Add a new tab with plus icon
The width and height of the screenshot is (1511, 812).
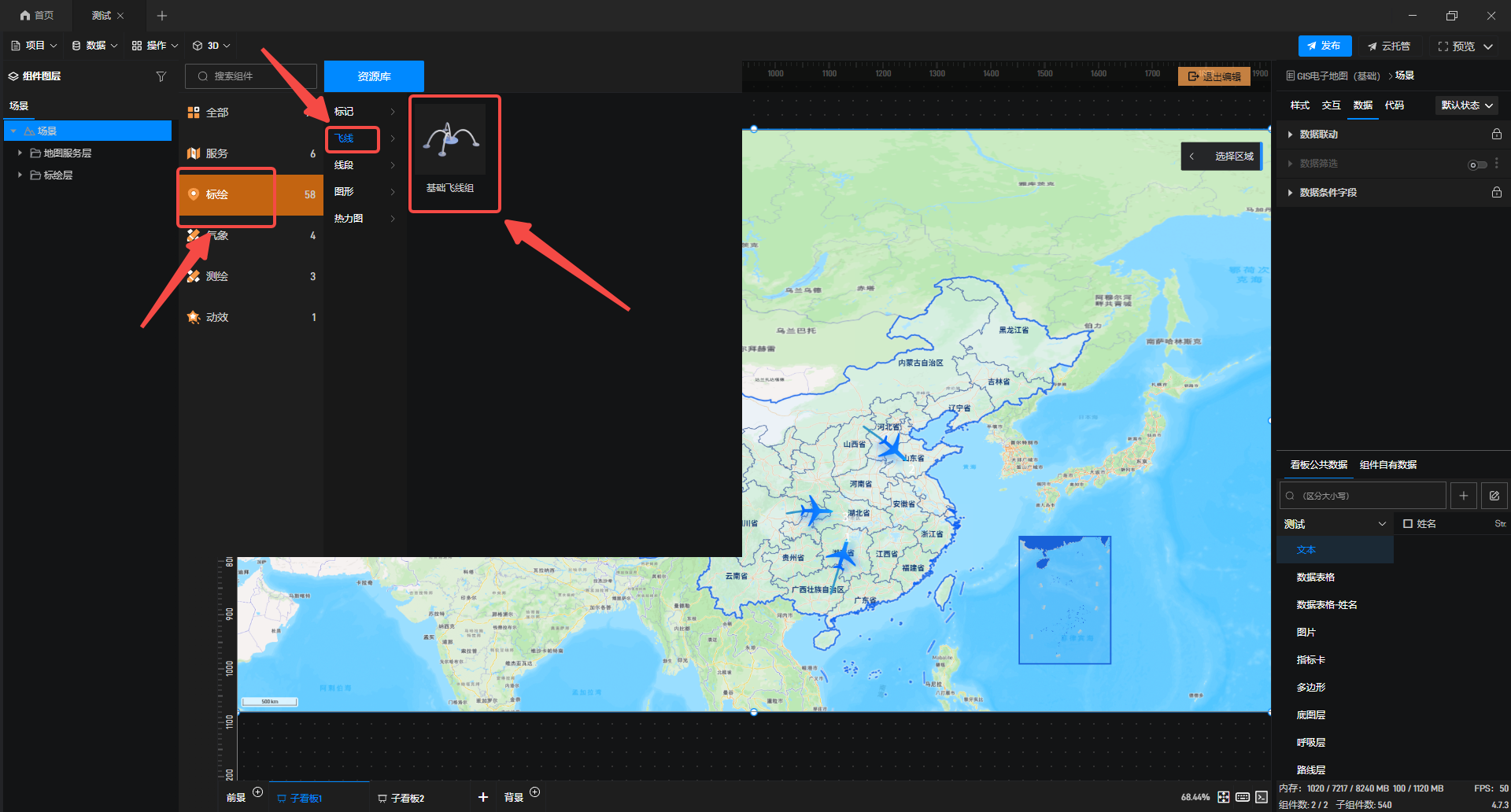(162, 16)
